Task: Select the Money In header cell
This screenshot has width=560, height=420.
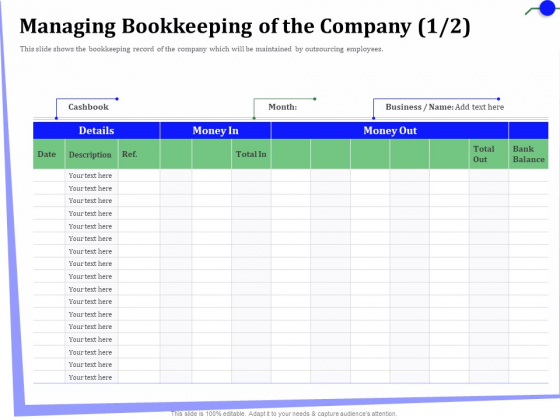Action: click(x=215, y=130)
